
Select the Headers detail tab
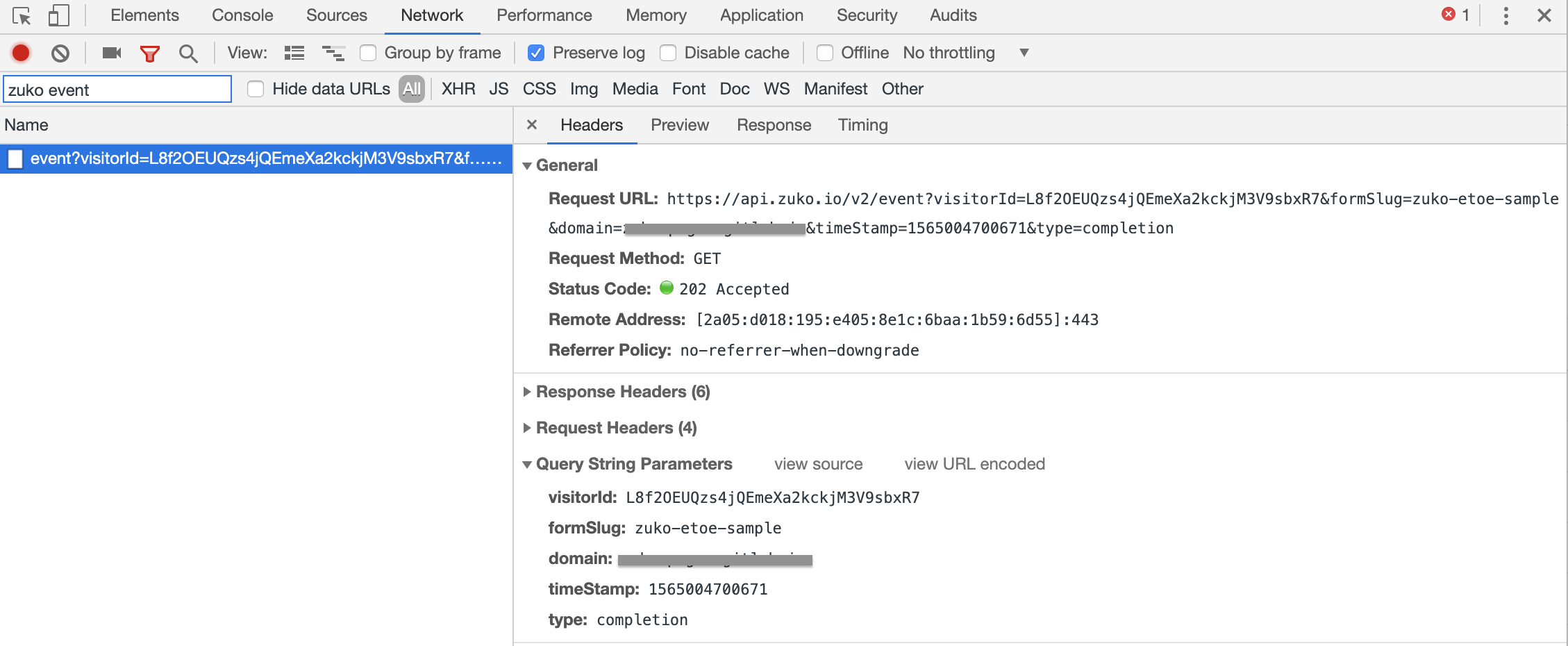click(x=592, y=125)
